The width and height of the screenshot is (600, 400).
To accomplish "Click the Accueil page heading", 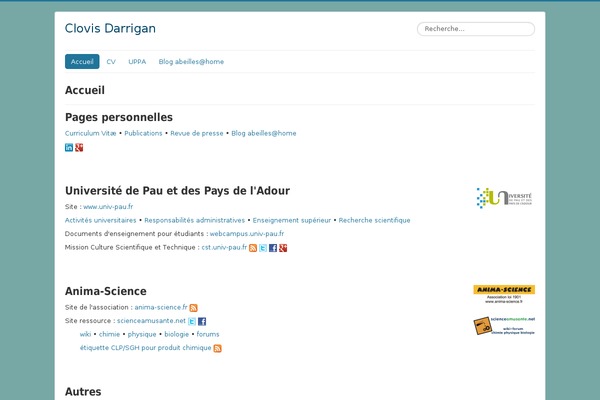I will tap(85, 90).
